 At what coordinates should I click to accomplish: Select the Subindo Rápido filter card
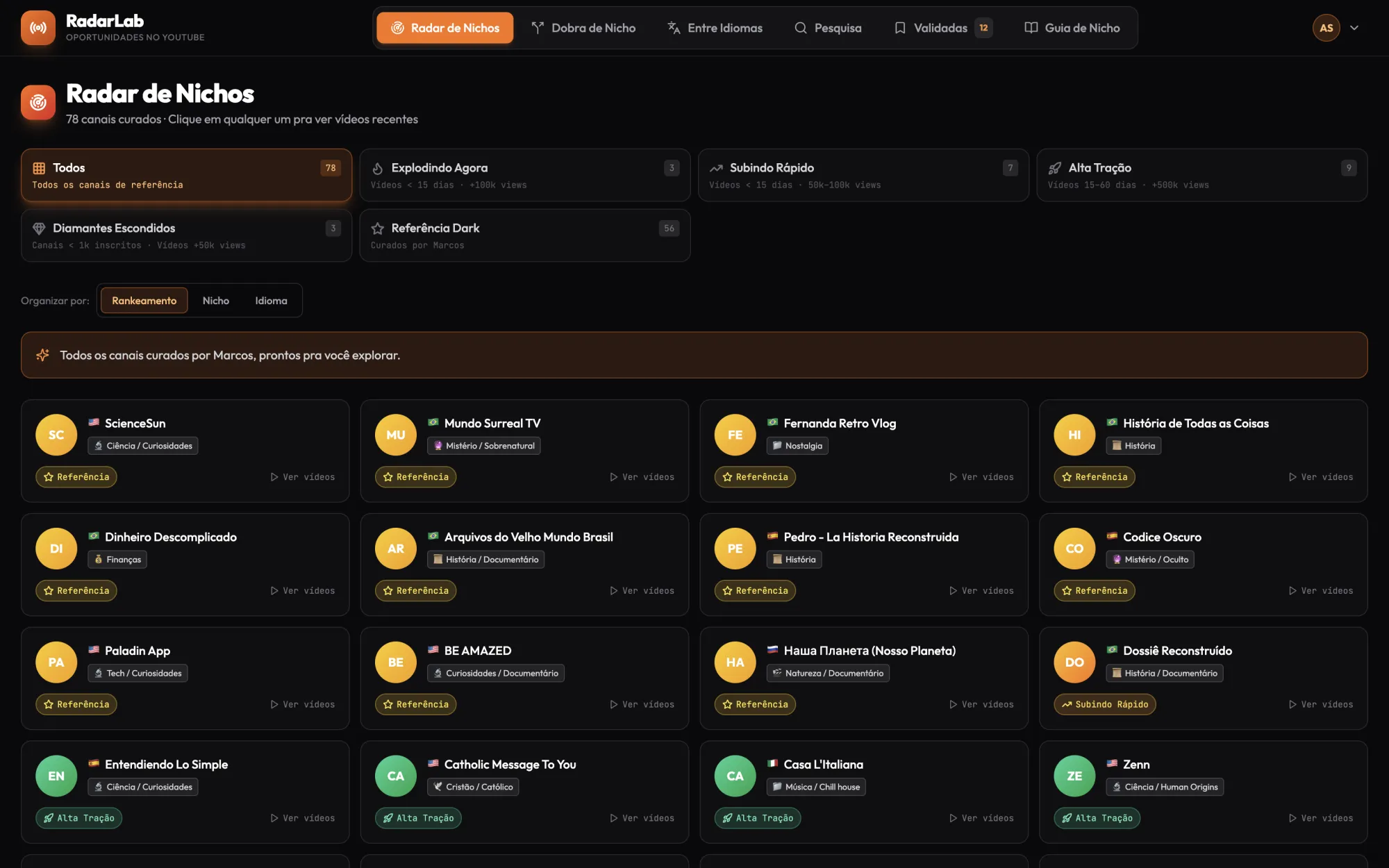click(x=863, y=175)
